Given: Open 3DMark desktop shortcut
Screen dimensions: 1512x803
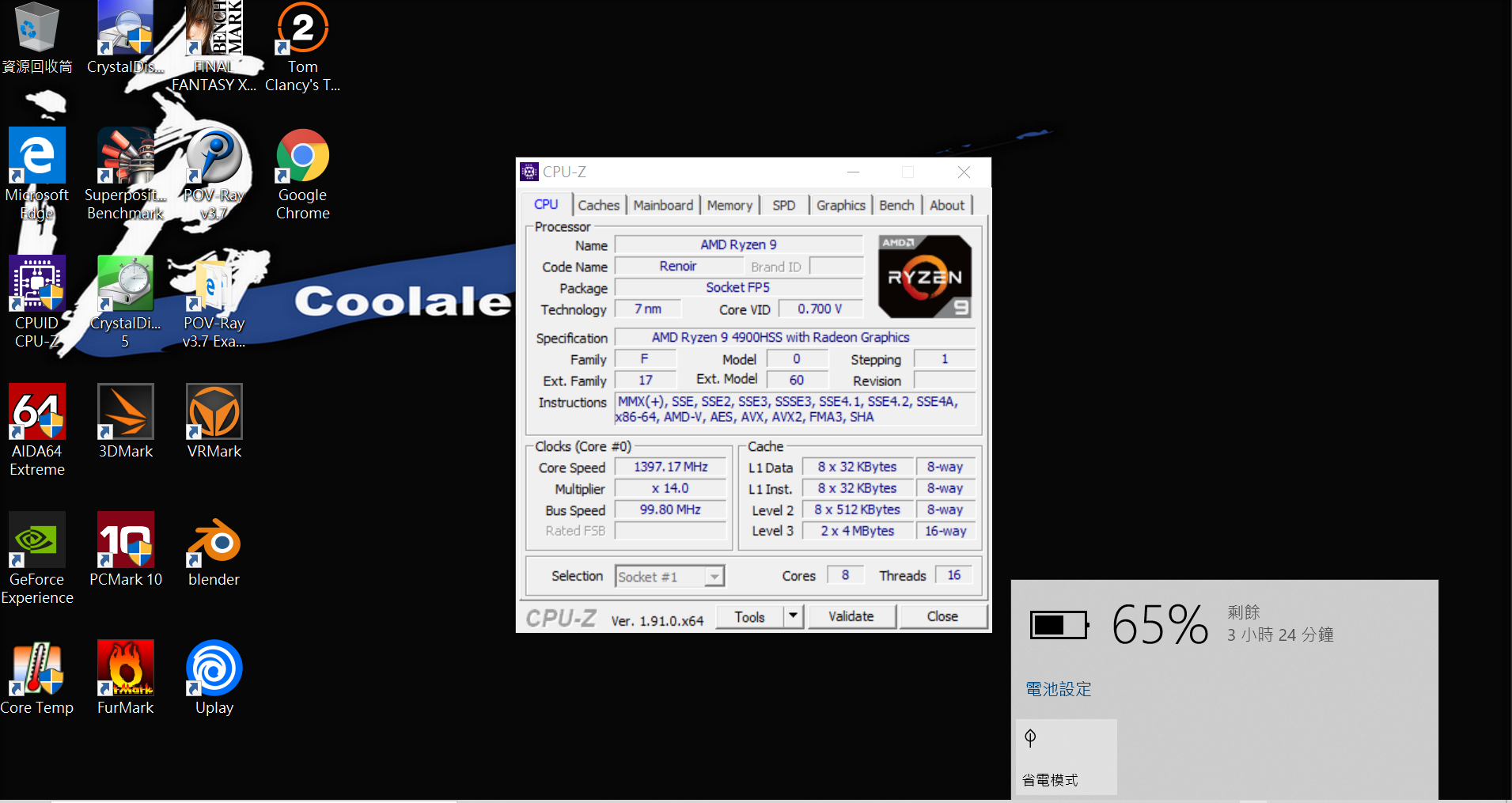Looking at the screenshot, I should point(125,421).
